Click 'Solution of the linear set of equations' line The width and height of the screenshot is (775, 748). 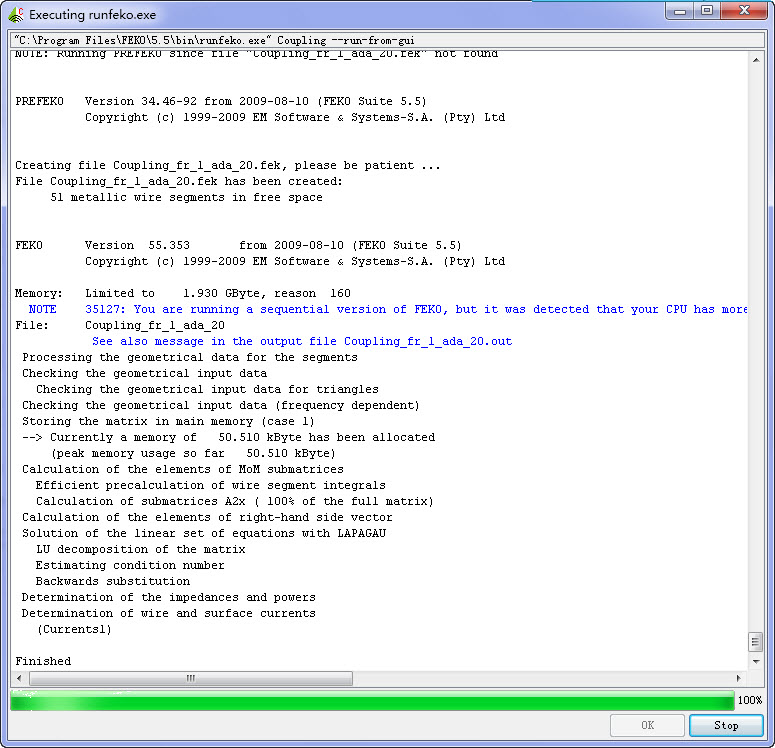(x=204, y=533)
